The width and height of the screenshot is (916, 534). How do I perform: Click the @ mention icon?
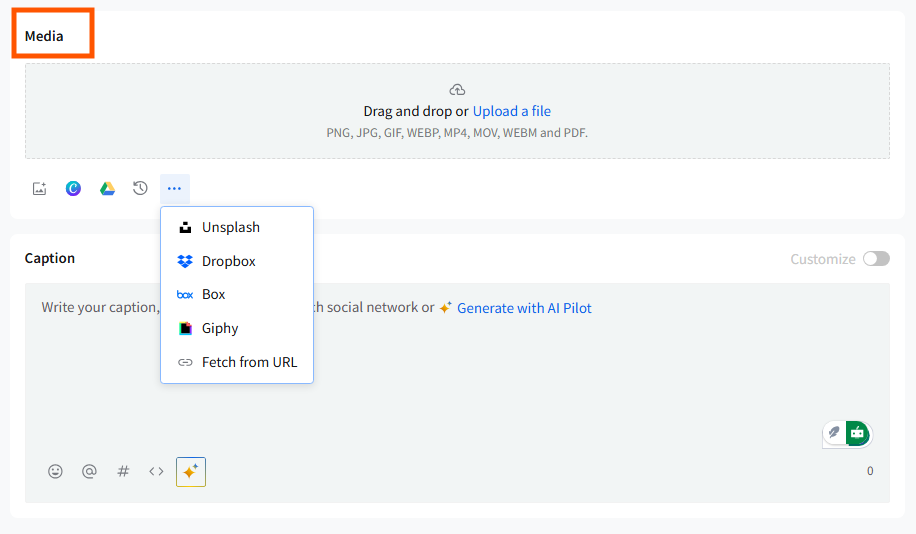click(89, 471)
